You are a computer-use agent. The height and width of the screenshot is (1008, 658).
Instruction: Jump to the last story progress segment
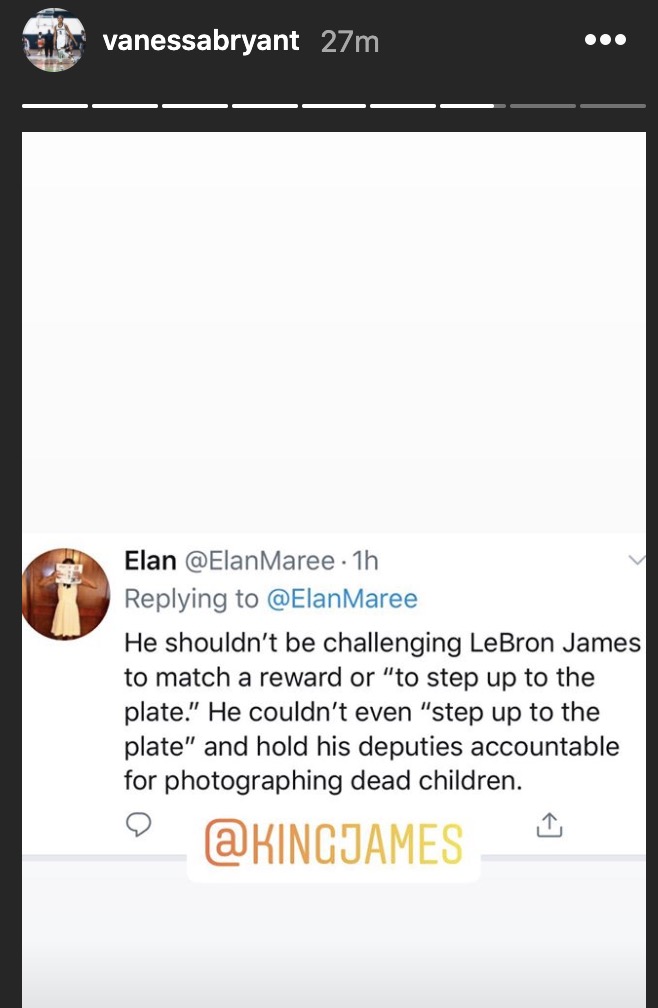coord(613,105)
